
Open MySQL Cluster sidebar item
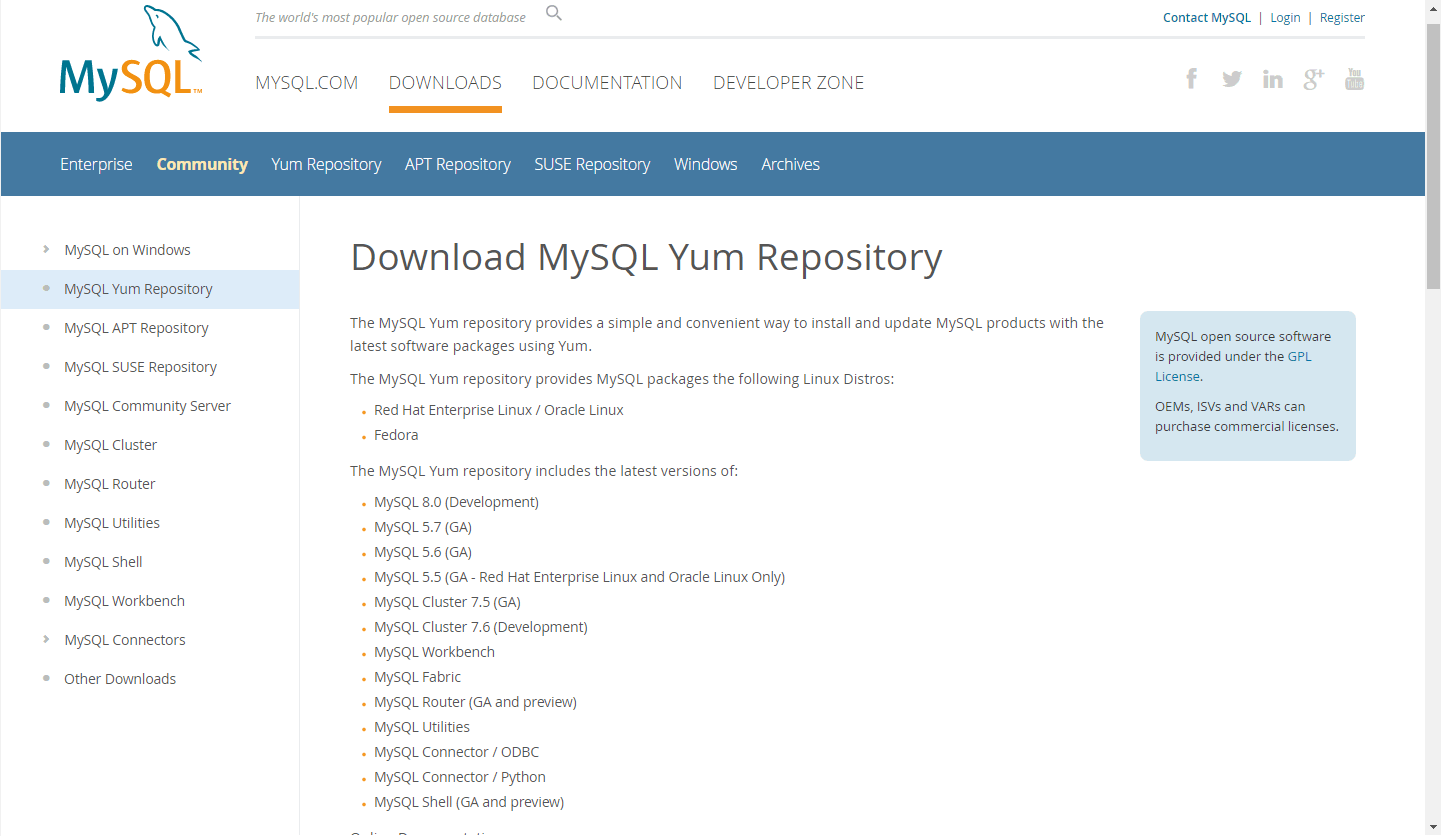coord(110,445)
